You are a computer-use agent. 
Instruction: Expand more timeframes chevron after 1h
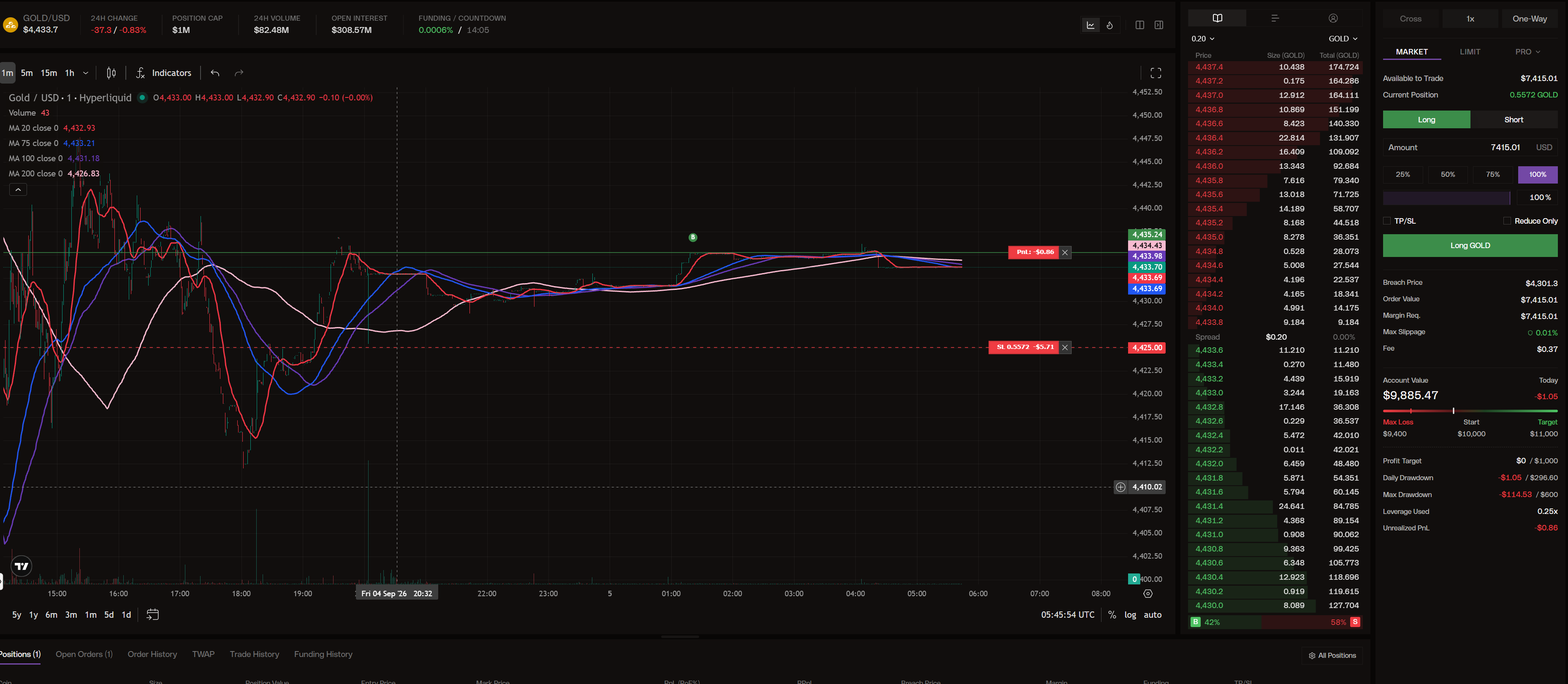tap(86, 73)
